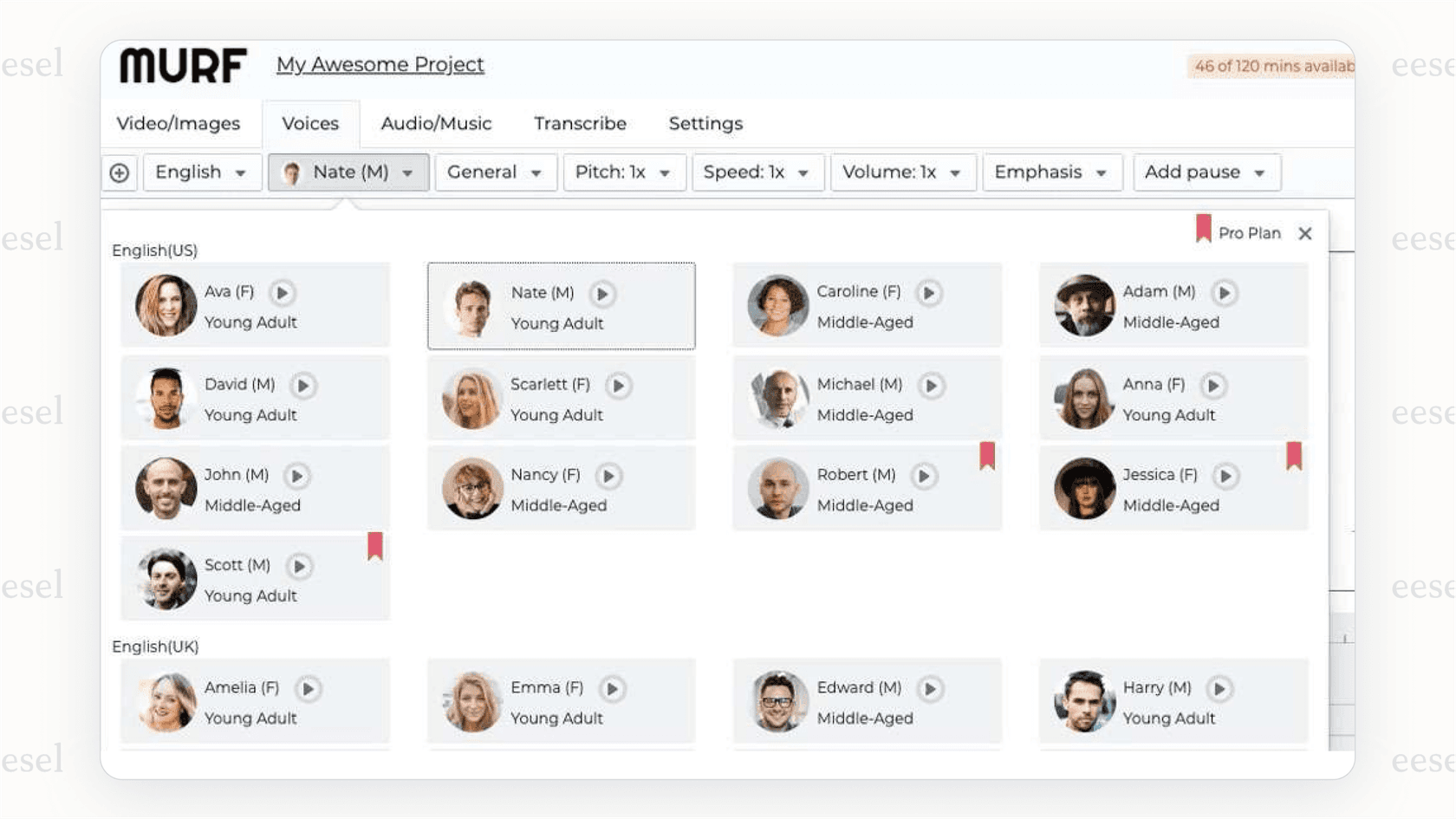Open the Volume: 1x dropdown
The image size is (1456, 819).
click(903, 172)
